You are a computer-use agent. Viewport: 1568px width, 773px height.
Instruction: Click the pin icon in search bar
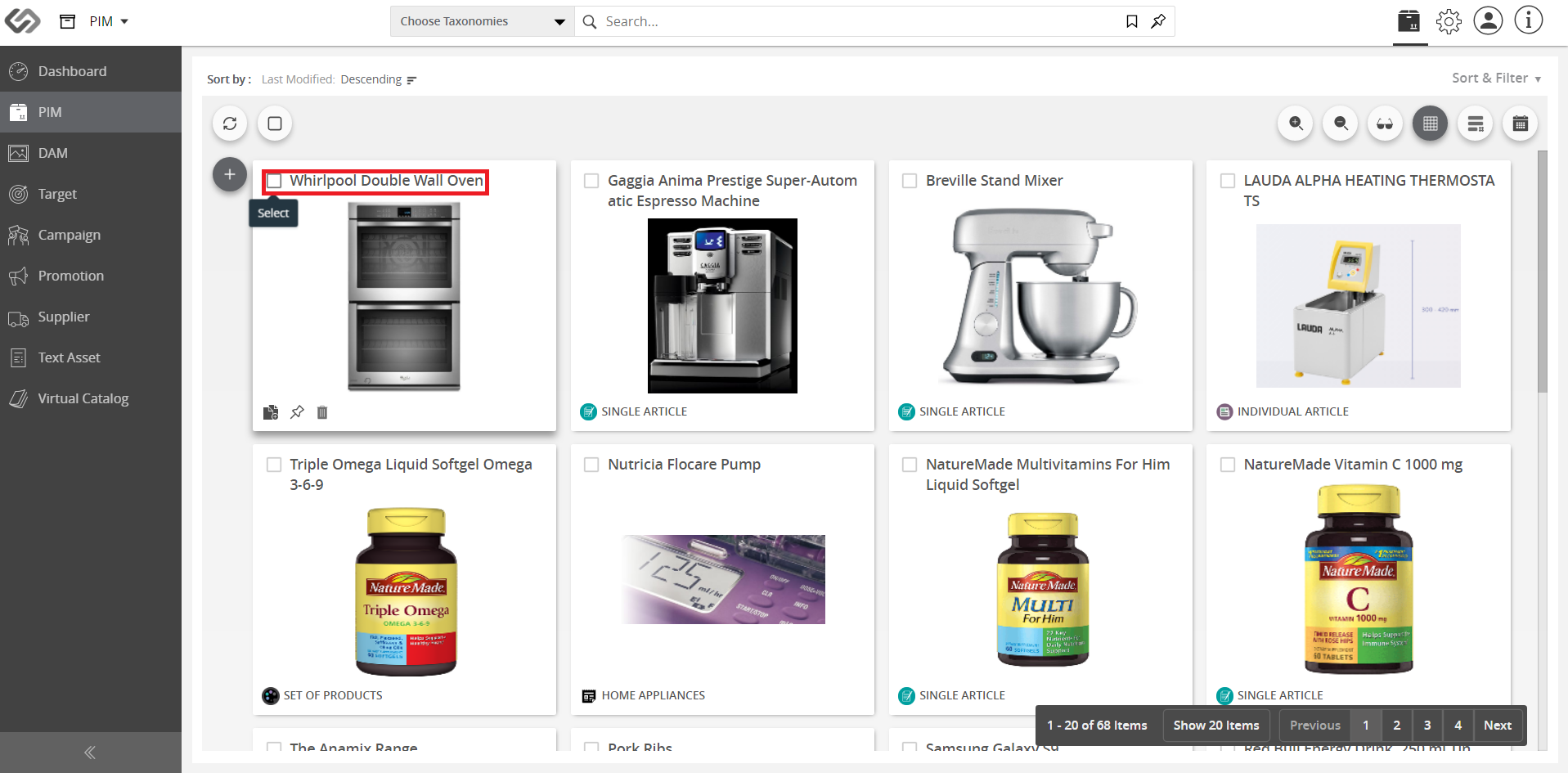click(1158, 21)
